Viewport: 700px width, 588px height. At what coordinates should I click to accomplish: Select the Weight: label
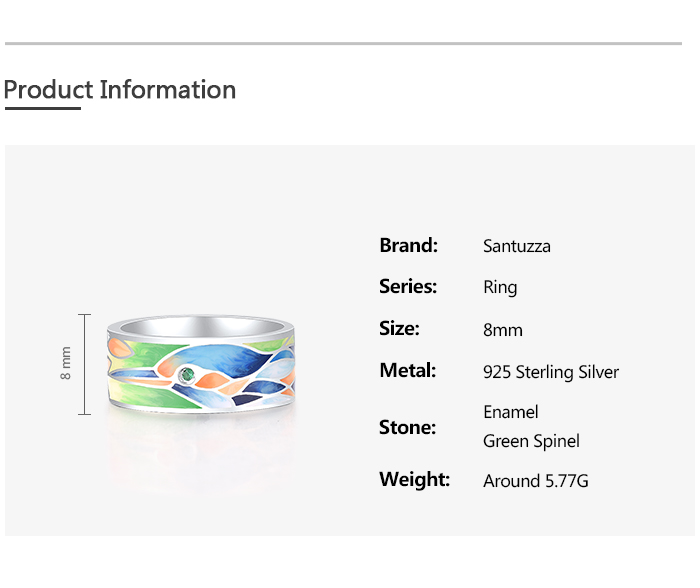414,480
